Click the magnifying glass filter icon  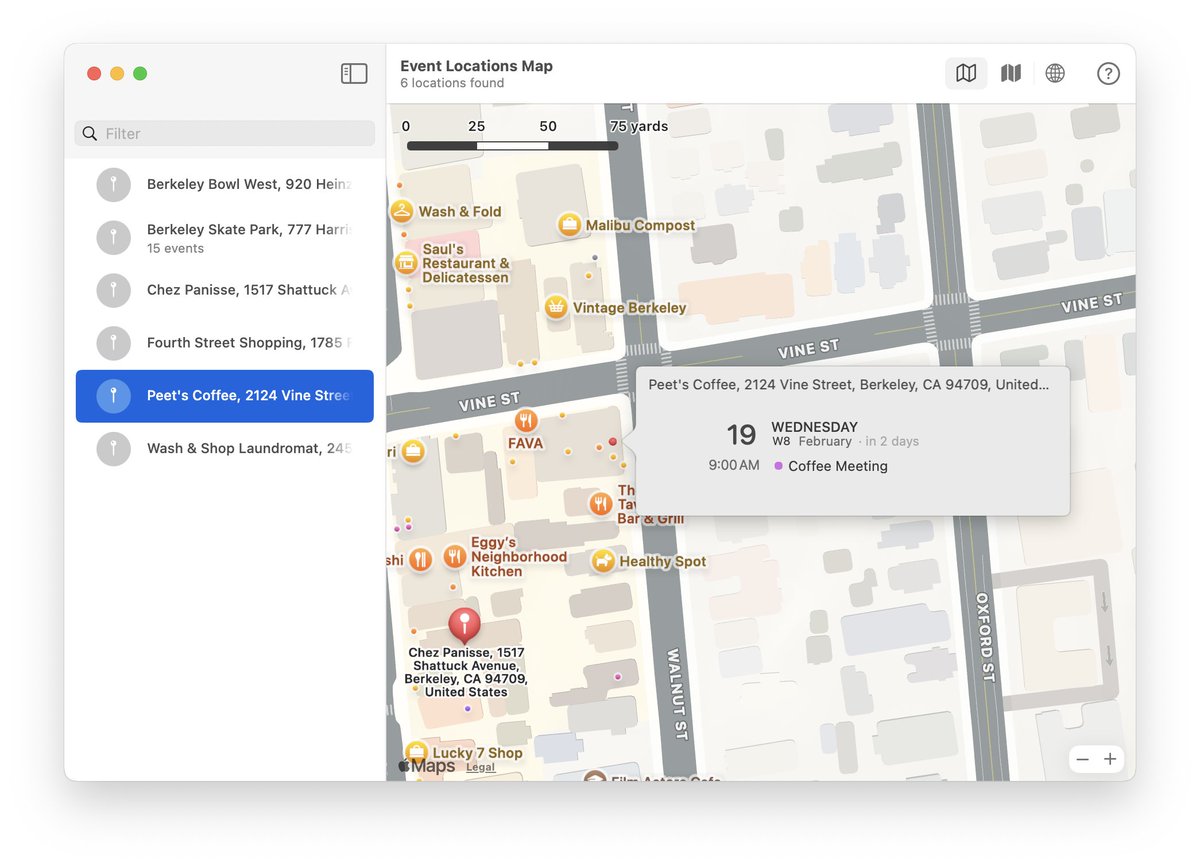[x=90, y=133]
